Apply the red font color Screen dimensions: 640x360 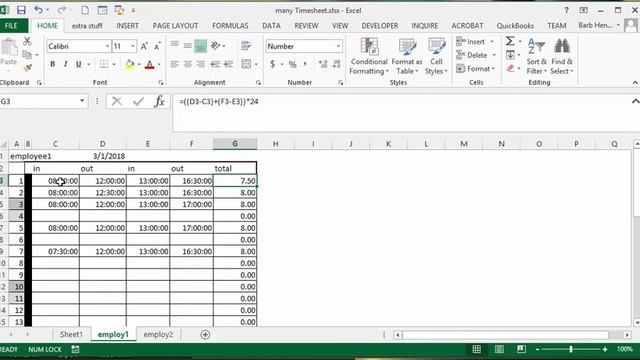tap(149, 64)
